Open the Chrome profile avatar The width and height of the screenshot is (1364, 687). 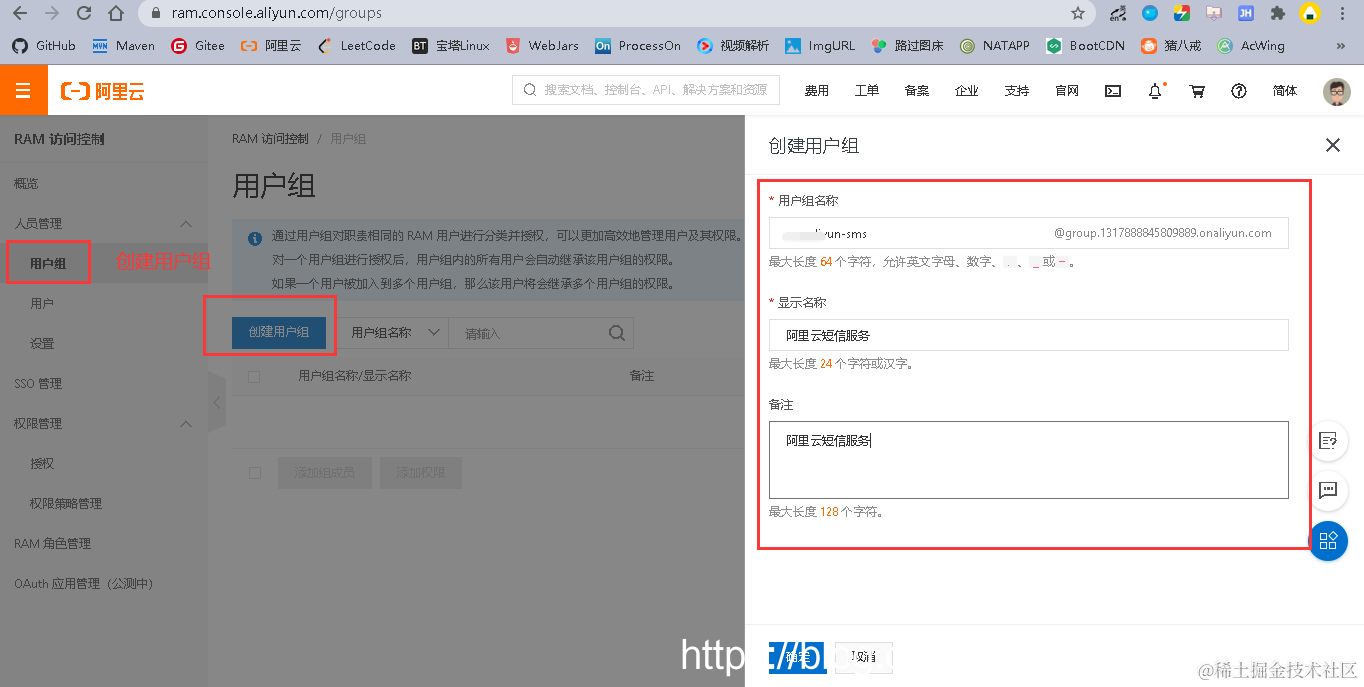1310,14
